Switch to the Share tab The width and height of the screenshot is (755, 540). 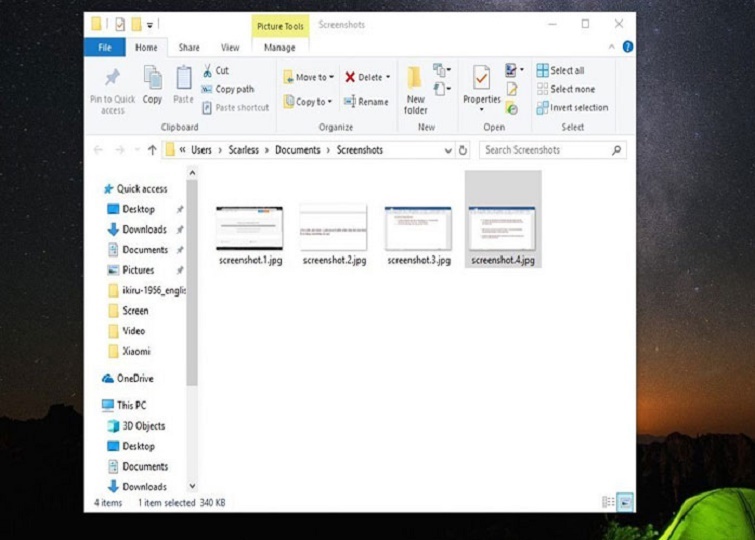coord(189,47)
